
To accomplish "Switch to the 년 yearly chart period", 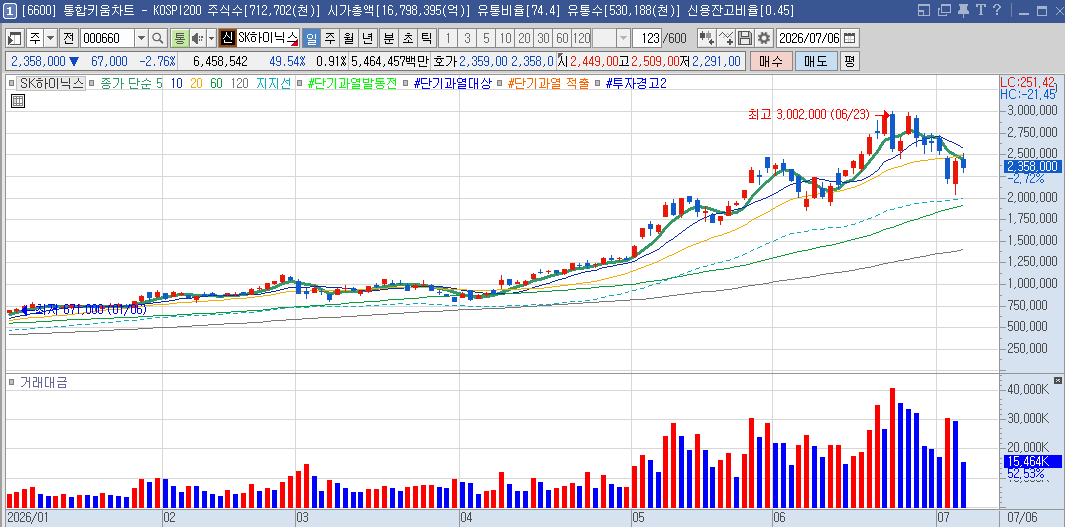I will pos(367,38).
